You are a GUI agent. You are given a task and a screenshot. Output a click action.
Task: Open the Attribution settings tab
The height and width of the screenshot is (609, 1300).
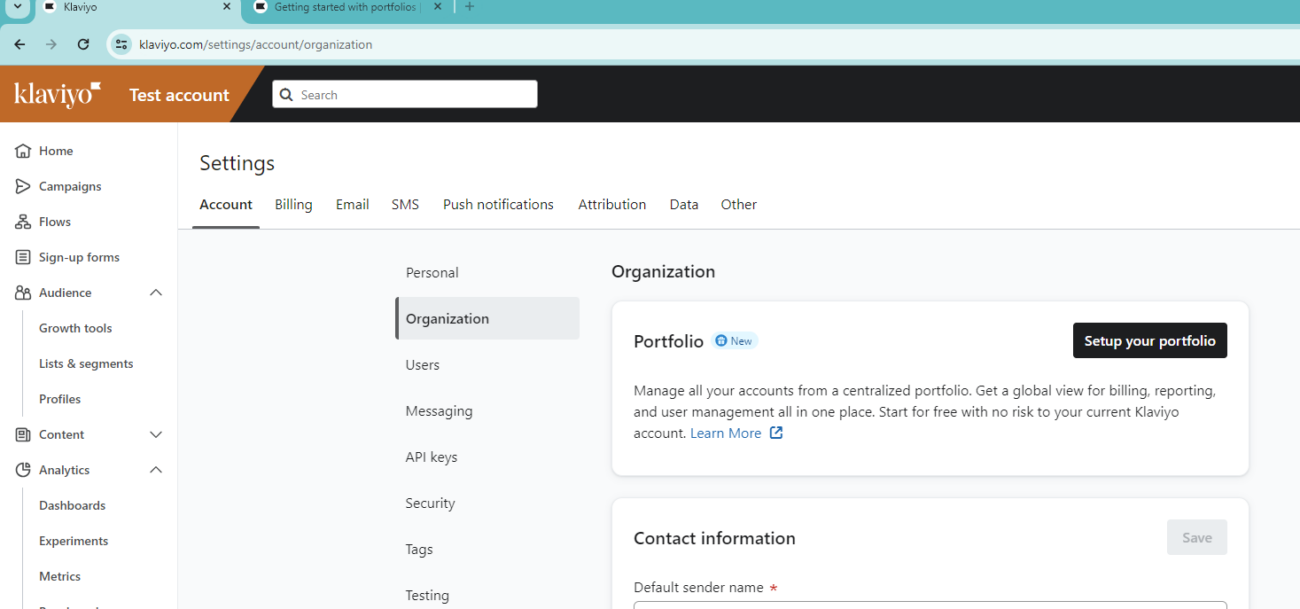612,204
